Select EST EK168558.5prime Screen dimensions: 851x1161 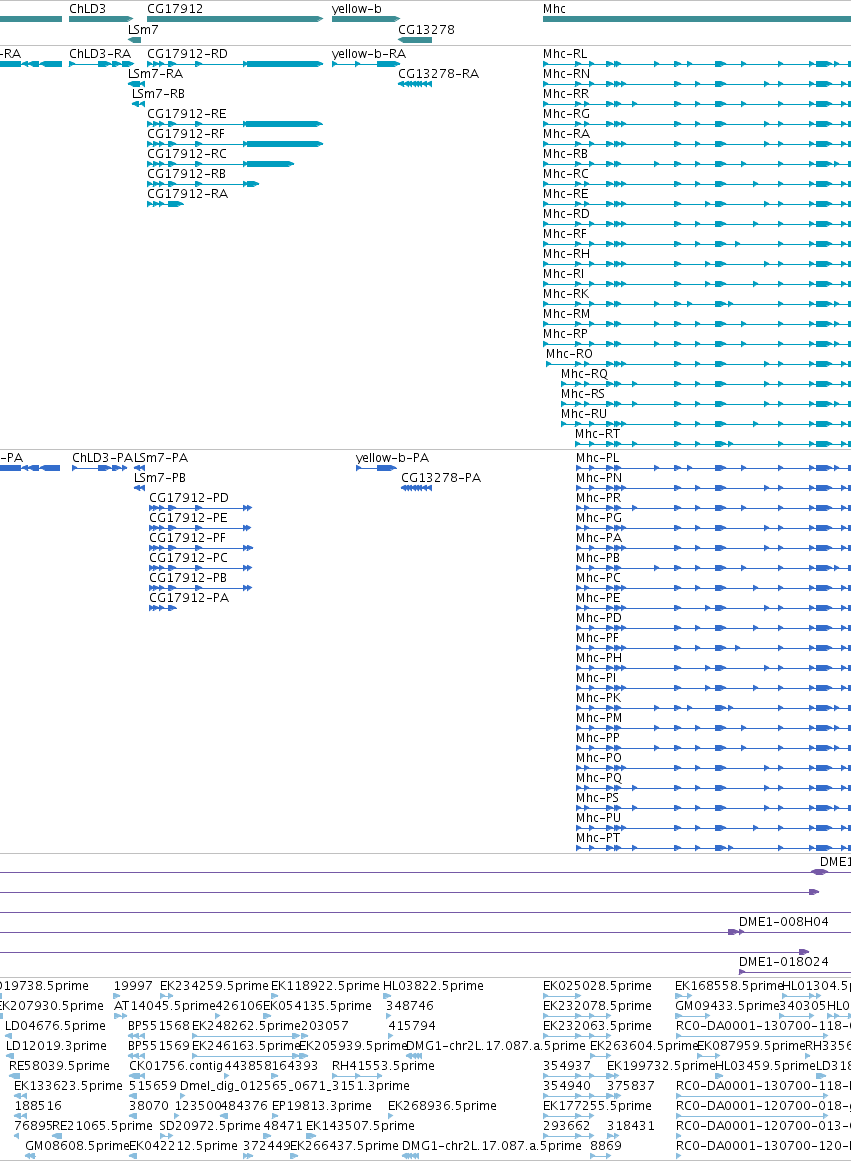(729, 986)
